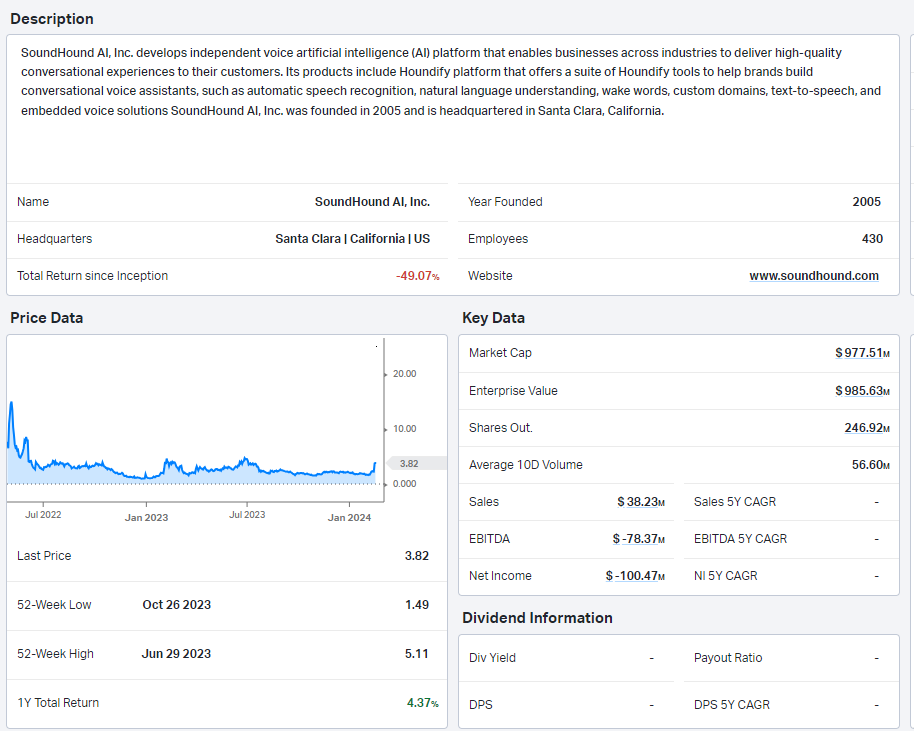Click the Jan 2023 chart axis label
This screenshot has height=731, width=914.
click(x=146, y=517)
